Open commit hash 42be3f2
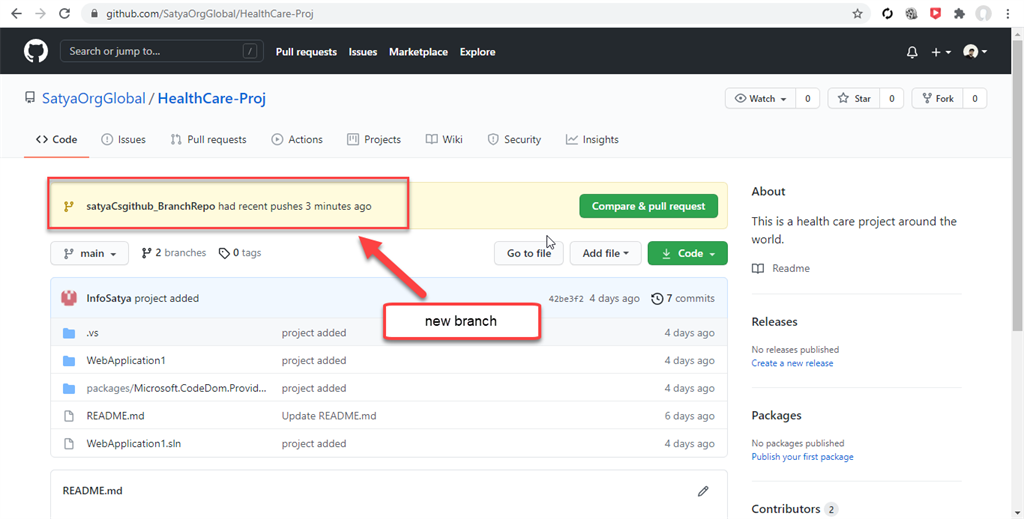1024x519 pixels. (x=566, y=299)
